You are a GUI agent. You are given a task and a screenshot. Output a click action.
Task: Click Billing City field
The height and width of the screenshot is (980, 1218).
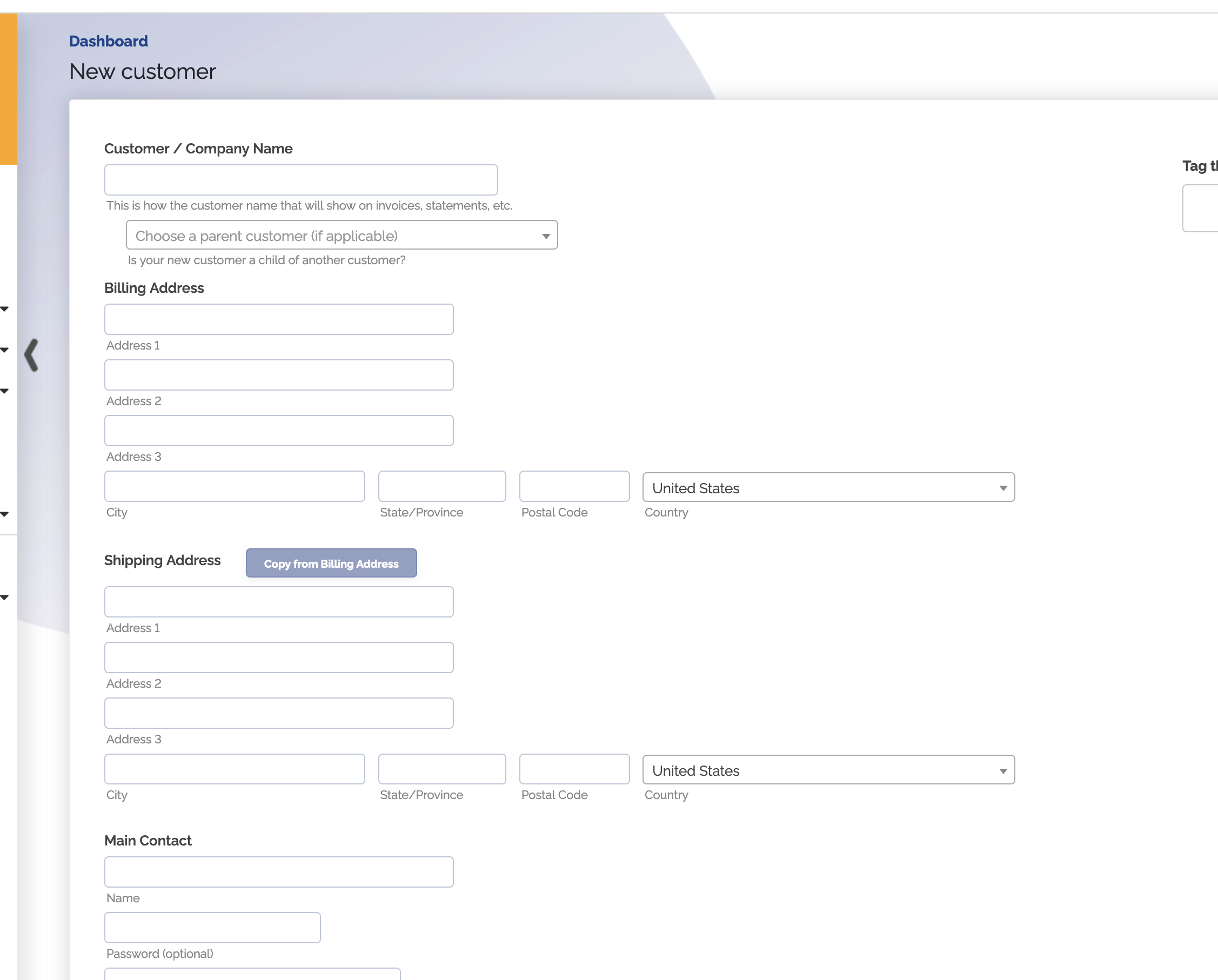[235, 486]
